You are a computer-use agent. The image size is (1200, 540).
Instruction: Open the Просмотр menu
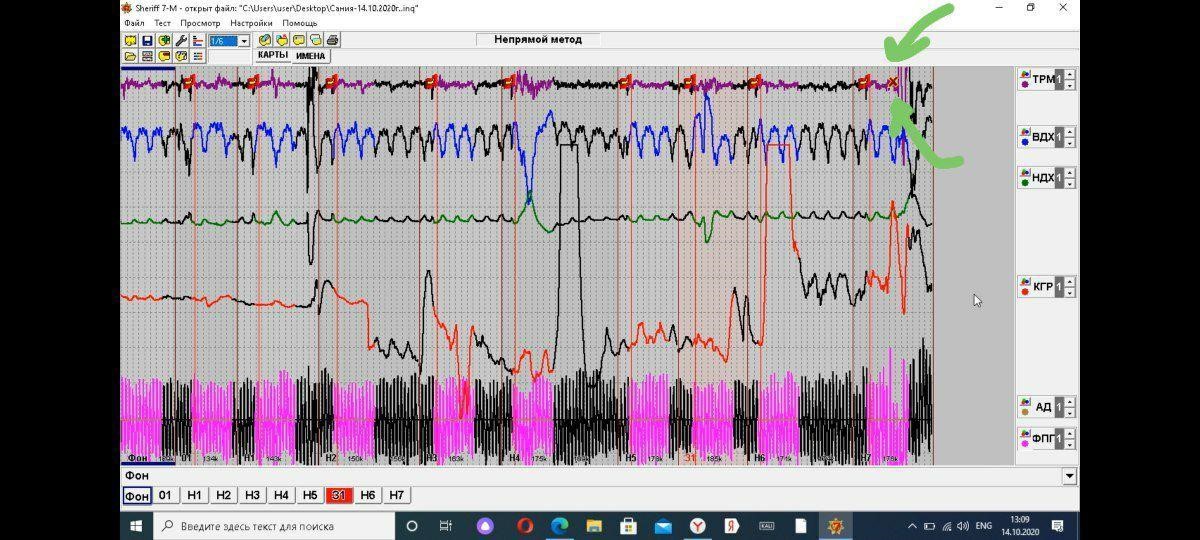tap(200, 23)
